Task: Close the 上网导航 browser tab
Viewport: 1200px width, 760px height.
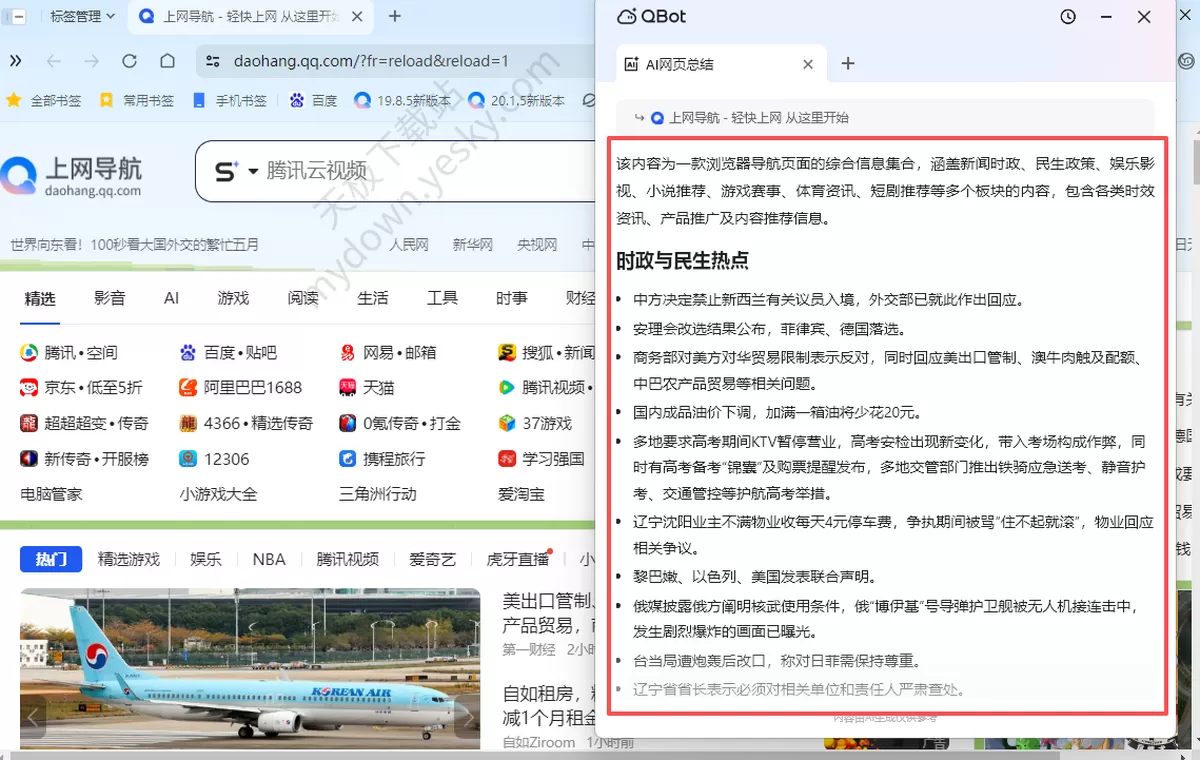Action: [x=359, y=16]
